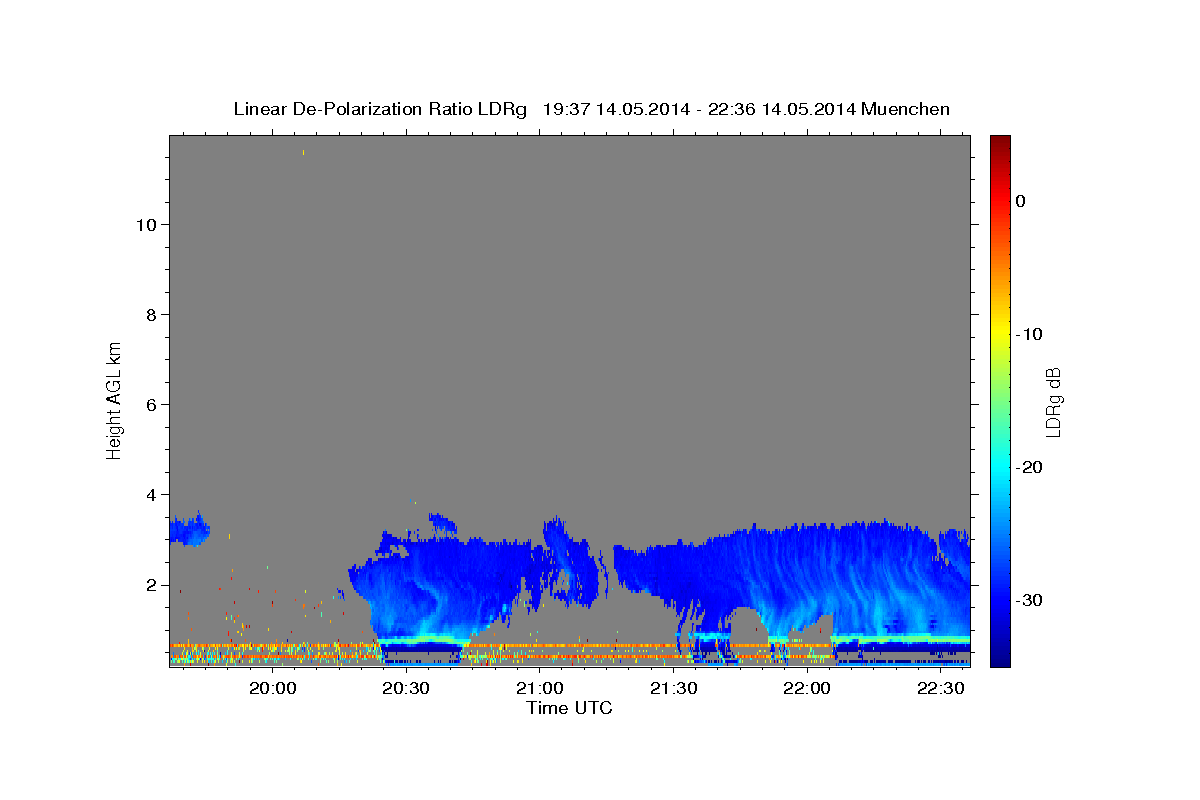Click the dark red top of the colorbar
The height and width of the screenshot is (800, 1200).
1000,145
